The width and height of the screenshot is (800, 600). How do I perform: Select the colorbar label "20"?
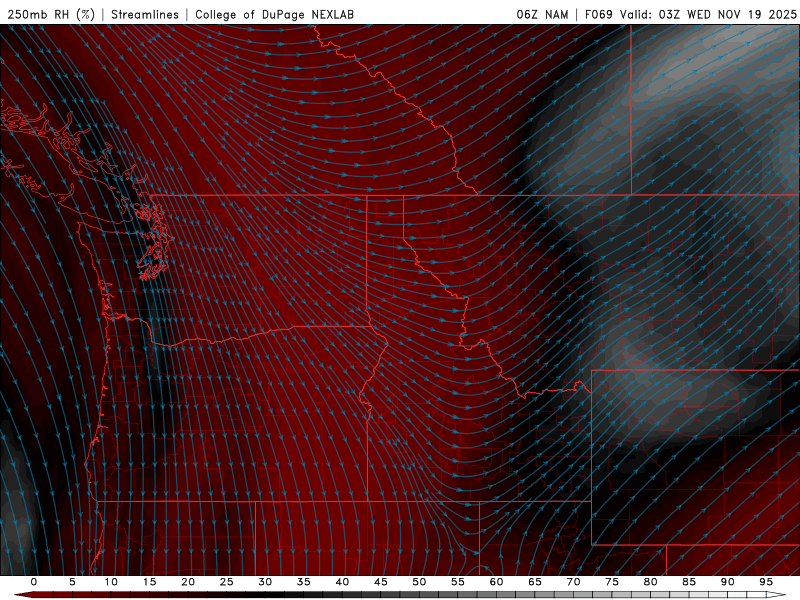click(188, 582)
